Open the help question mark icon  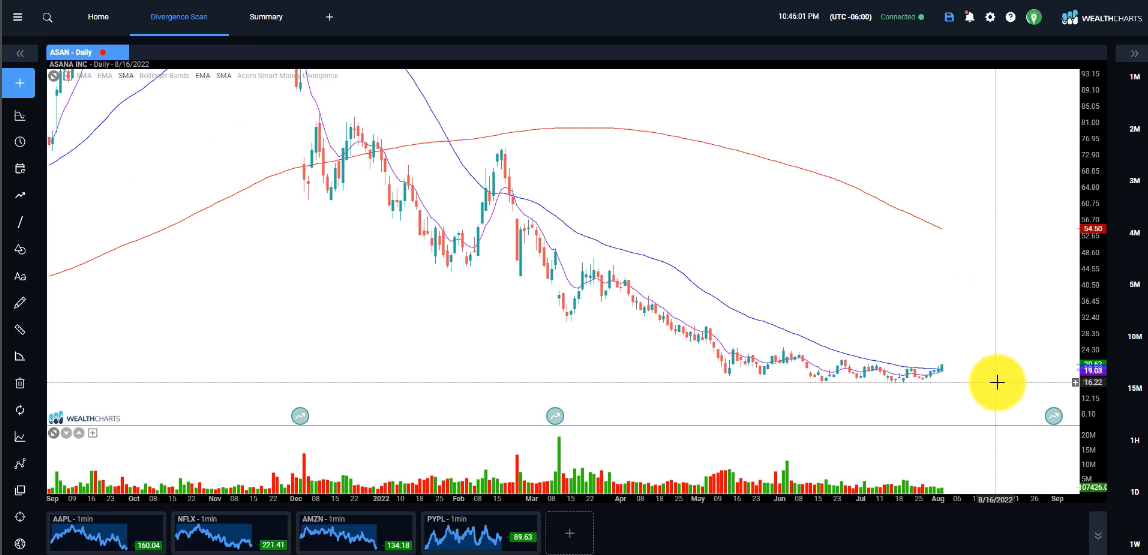pyautogui.click(x=1010, y=17)
